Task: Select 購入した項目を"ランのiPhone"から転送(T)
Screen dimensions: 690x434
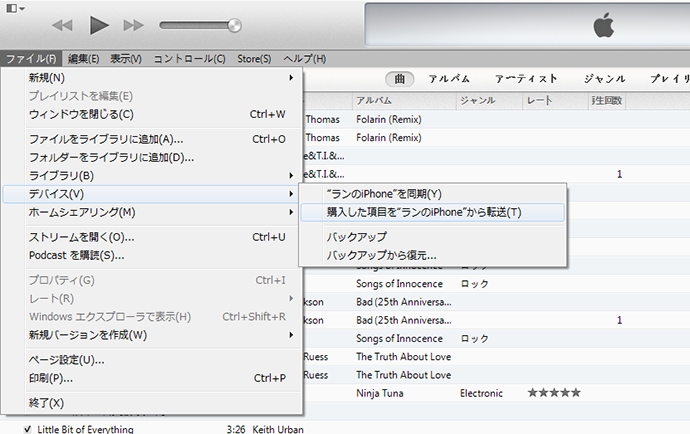Action: click(x=433, y=212)
